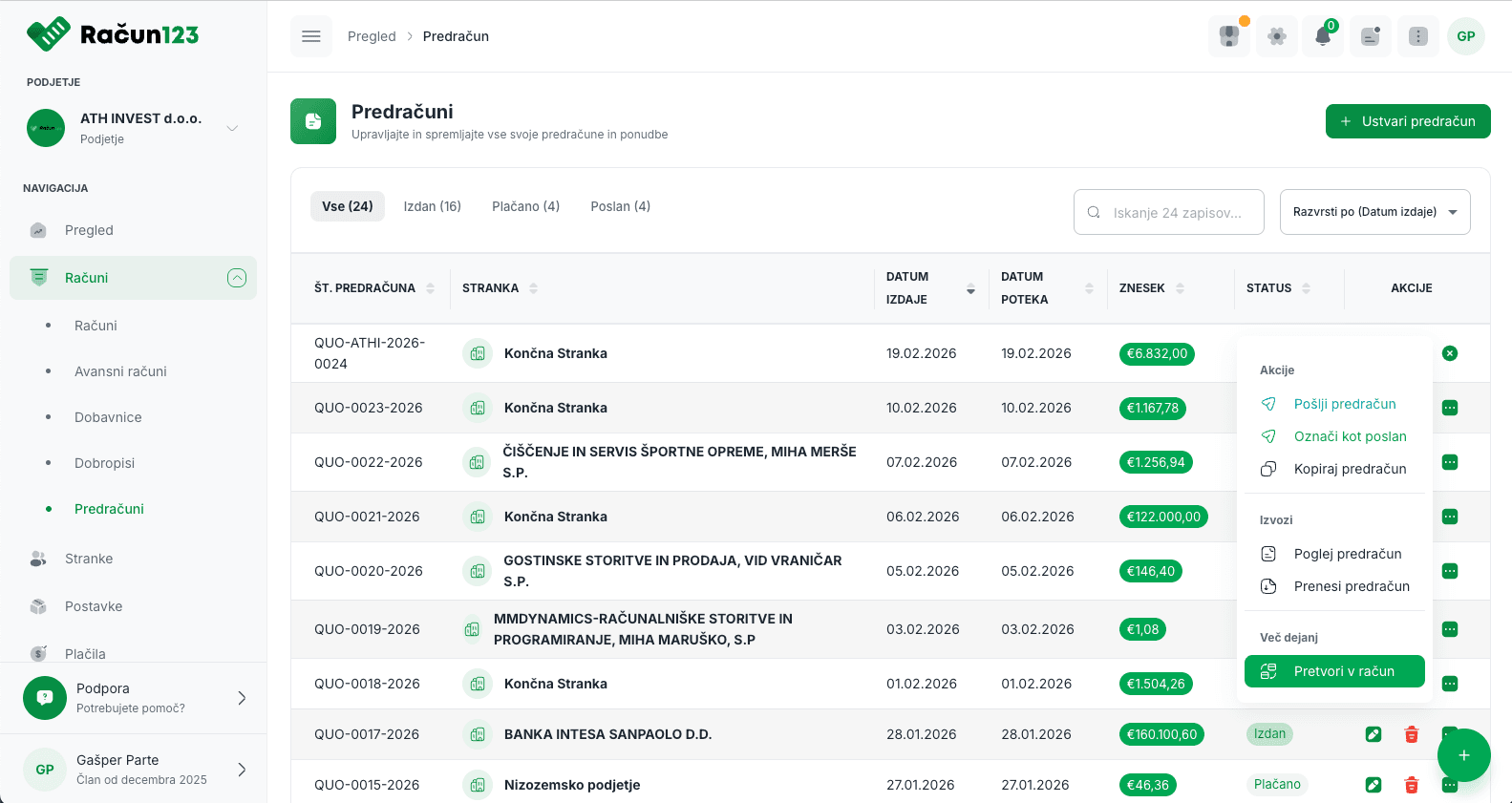
Task: Edit the QUO-0015-2026 quote with pencil icon
Action: [x=1374, y=785]
